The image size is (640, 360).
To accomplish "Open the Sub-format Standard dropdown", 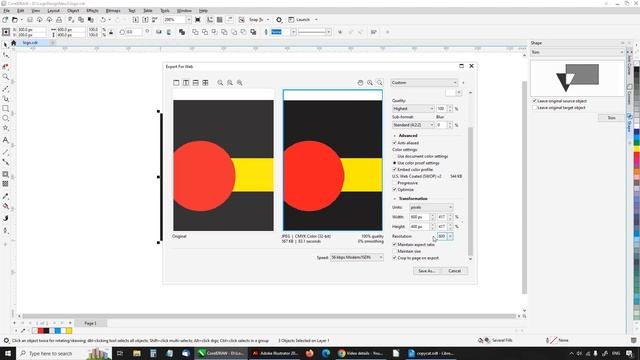I will click(413, 125).
